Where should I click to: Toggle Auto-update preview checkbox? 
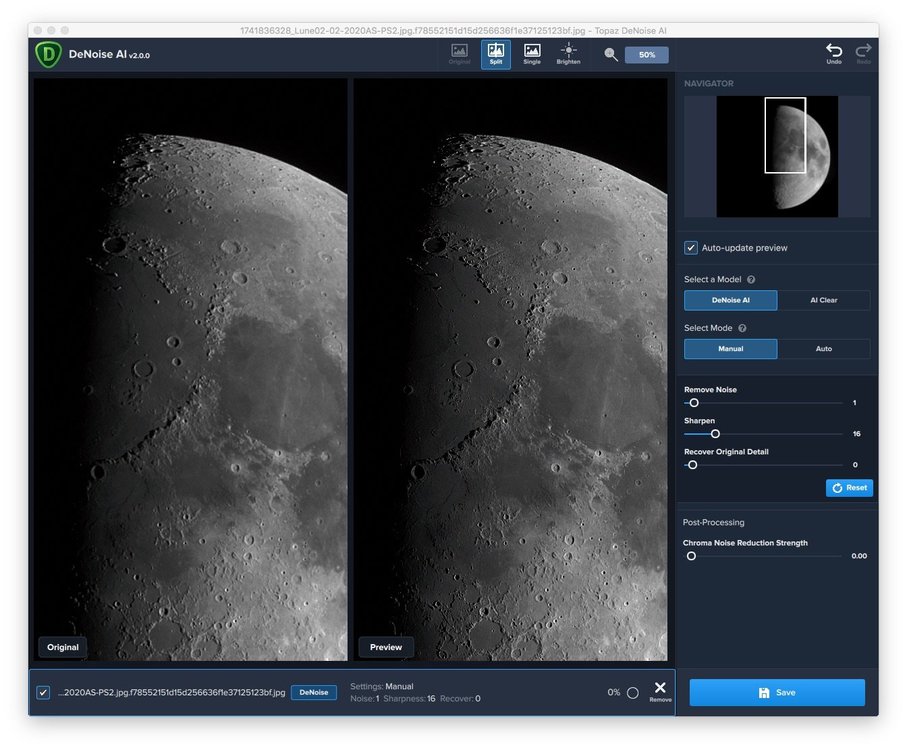pos(691,248)
